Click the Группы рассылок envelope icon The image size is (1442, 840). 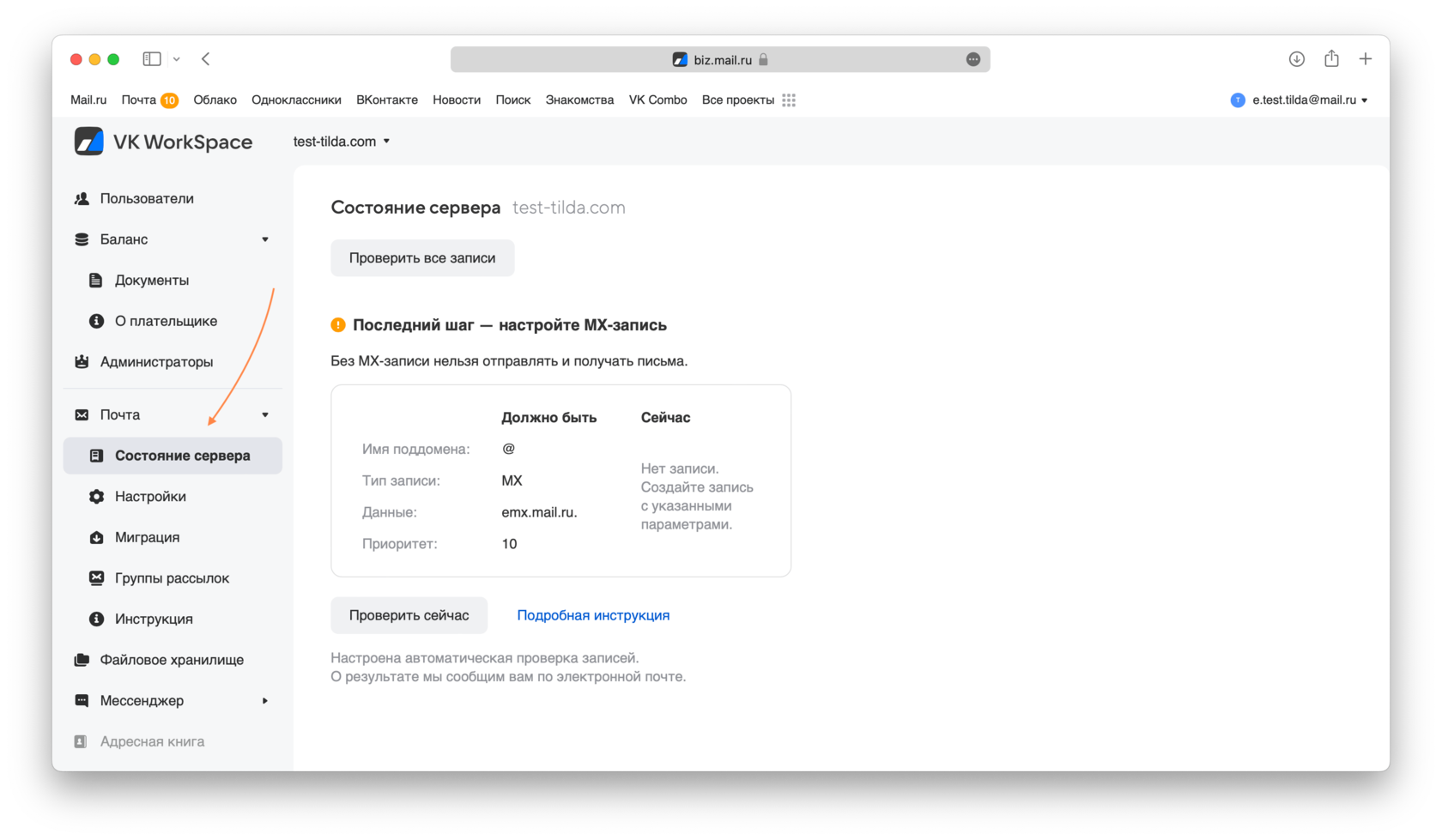click(x=96, y=578)
